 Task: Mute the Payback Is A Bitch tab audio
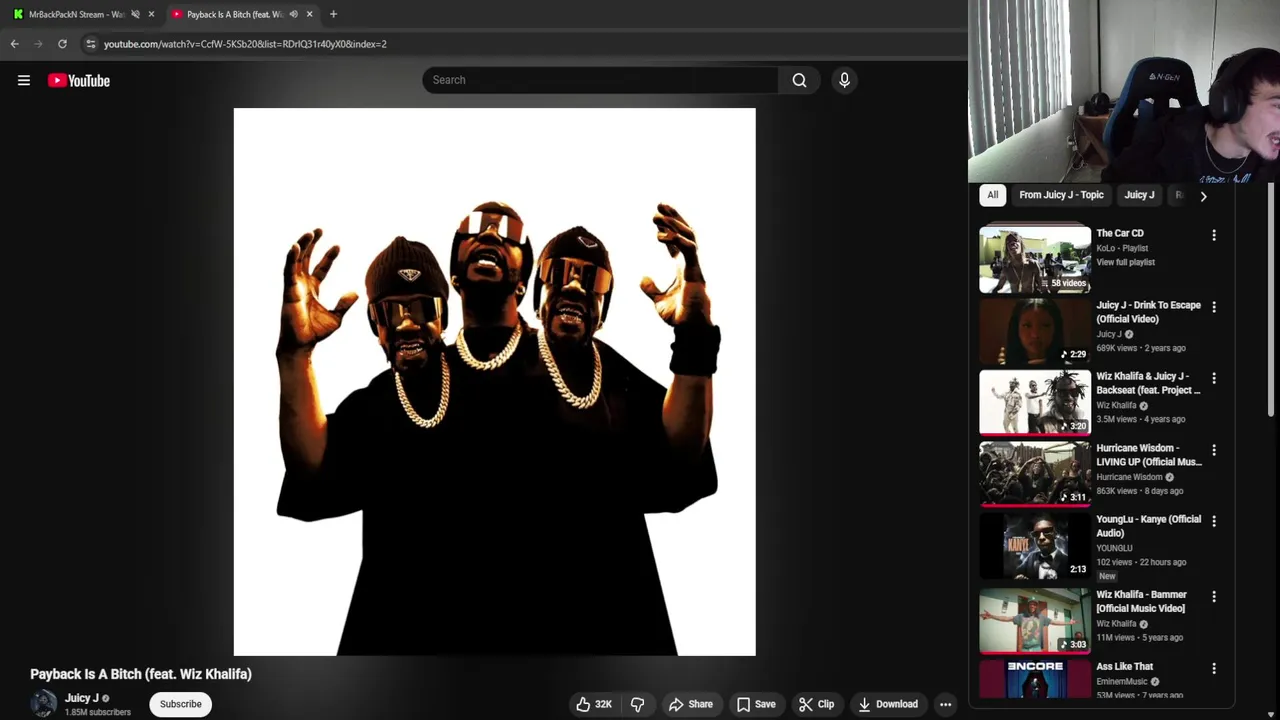click(x=293, y=14)
